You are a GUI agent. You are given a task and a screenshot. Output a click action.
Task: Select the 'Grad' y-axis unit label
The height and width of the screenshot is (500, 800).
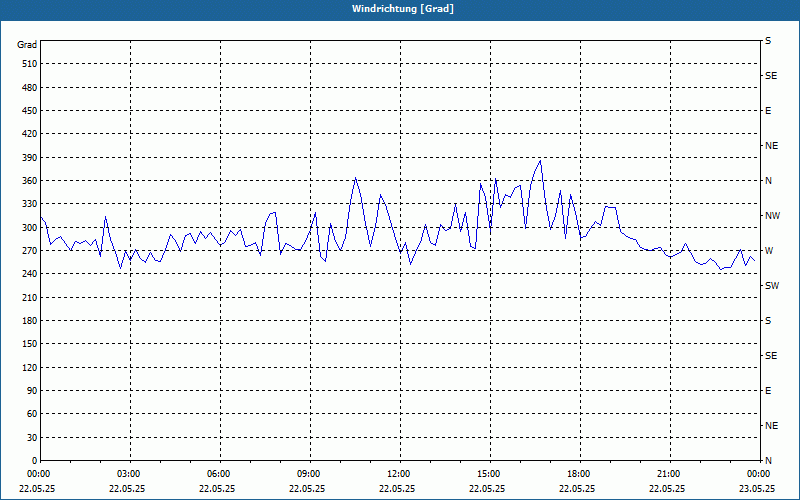pyautogui.click(x=27, y=45)
